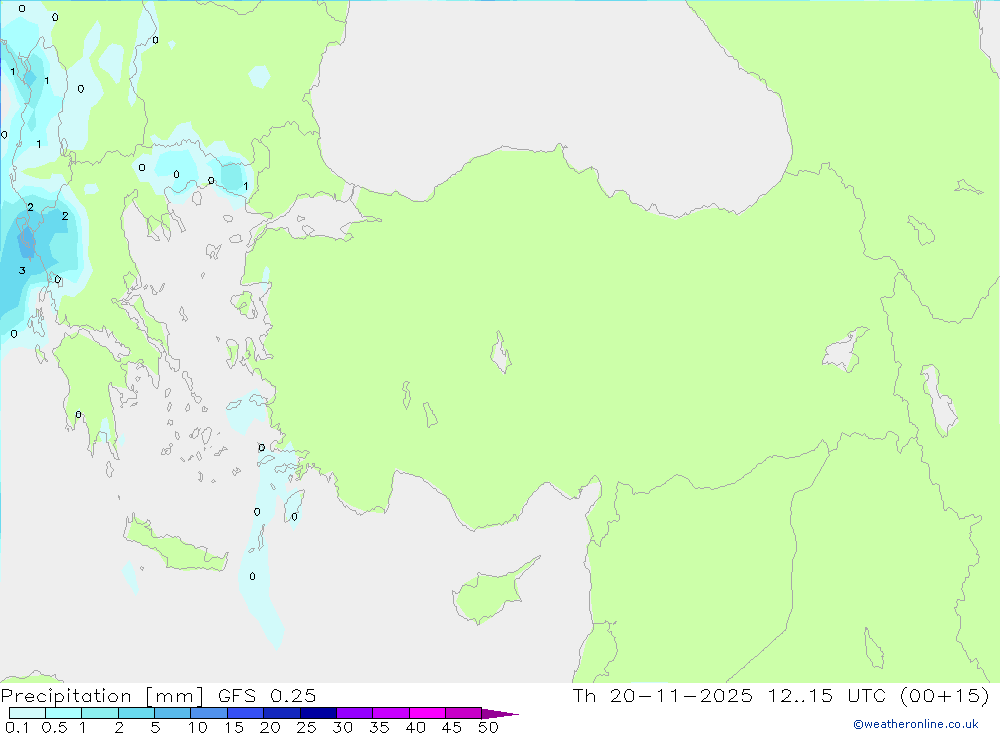The height and width of the screenshot is (733, 1000).
Task: Select the 2–5 mm legend color swatch
Action: point(136,713)
